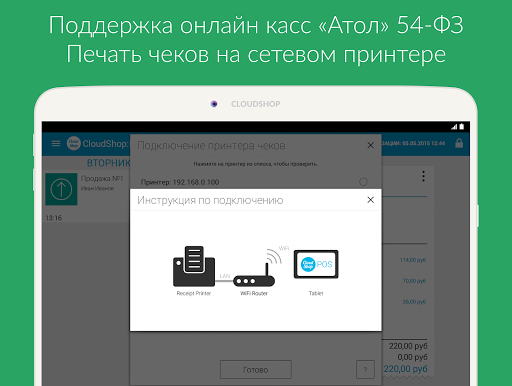This screenshot has width=512, height=386.
Task: Click the signal strength status icon
Action: pyautogui.click(x=454, y=127)
